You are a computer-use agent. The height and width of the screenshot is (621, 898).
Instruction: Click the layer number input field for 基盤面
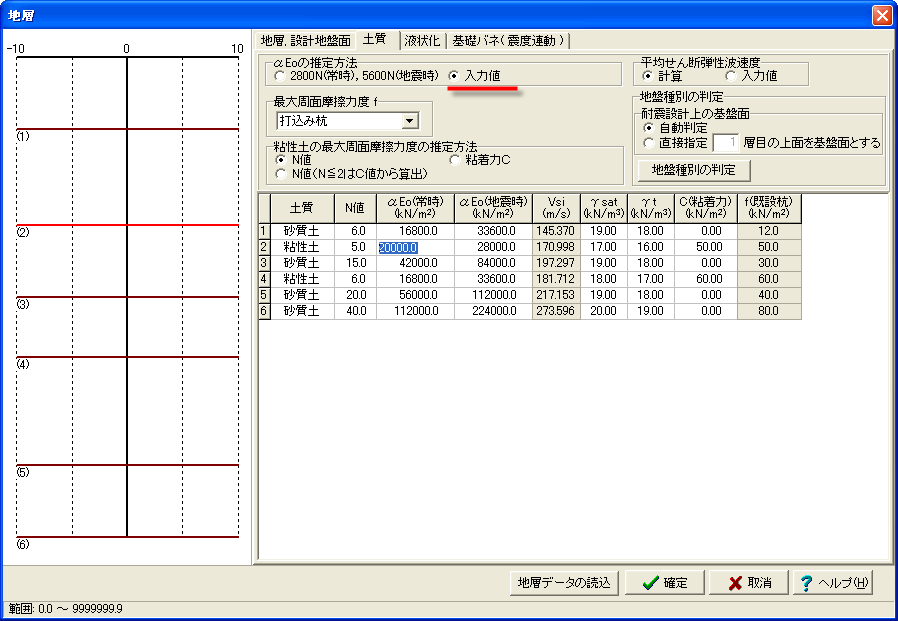(x=726, y=143)
